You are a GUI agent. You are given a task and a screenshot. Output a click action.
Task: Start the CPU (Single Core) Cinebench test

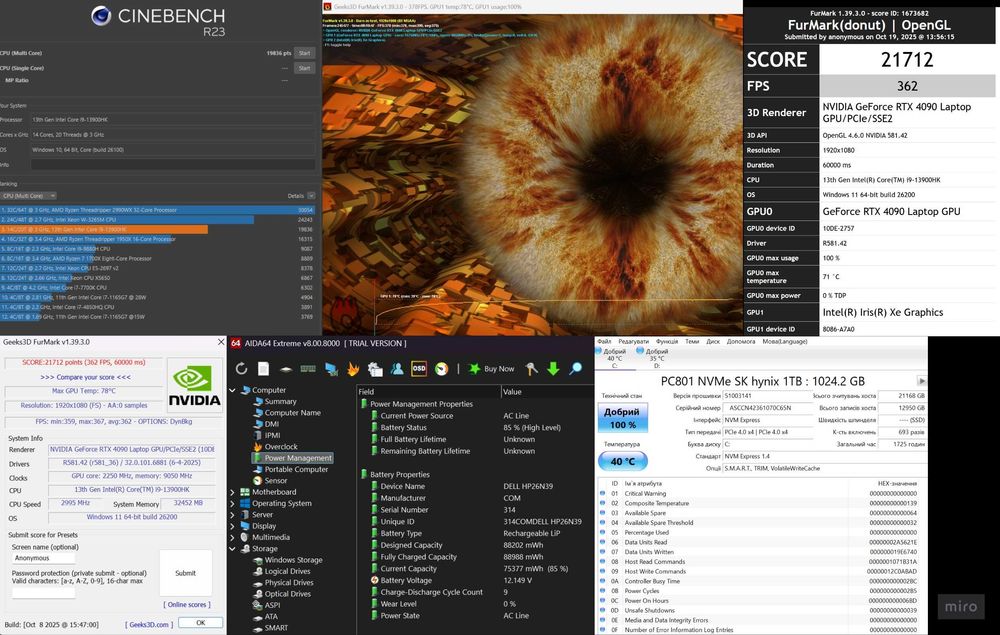coord(304,69)
